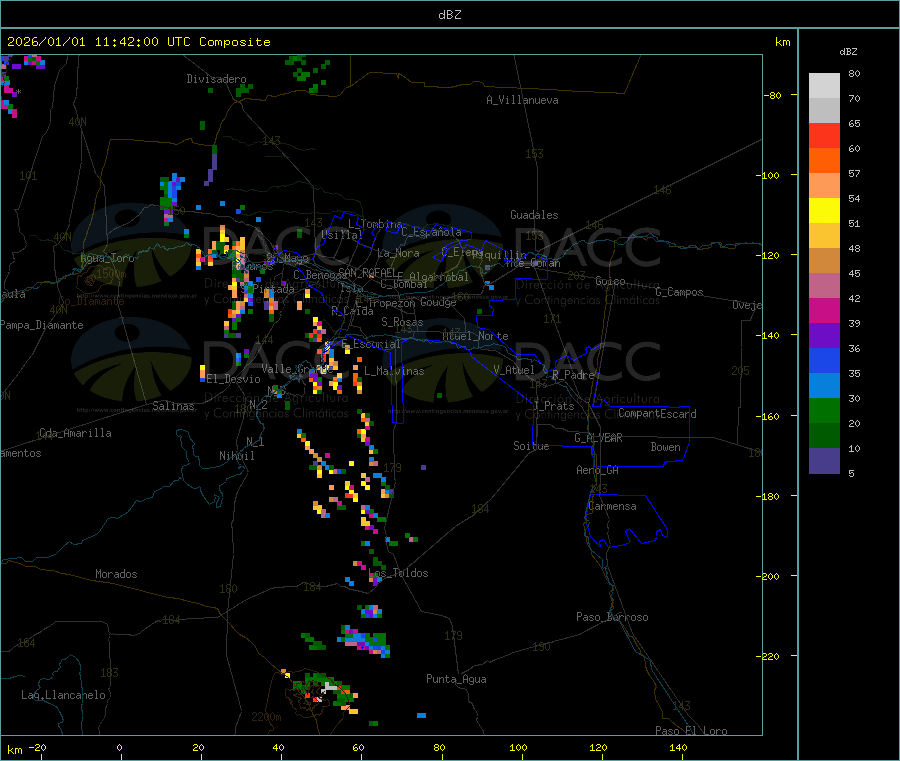The height and width of the screenshot is (761, 900).
Task: Click the 0 tick on the bottom km axis
Action: 119,747
